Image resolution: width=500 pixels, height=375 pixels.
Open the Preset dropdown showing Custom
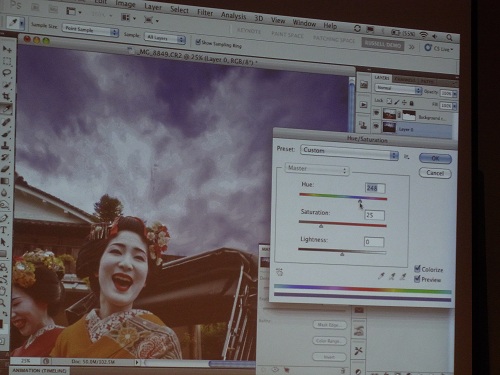(x=349, y=152)
